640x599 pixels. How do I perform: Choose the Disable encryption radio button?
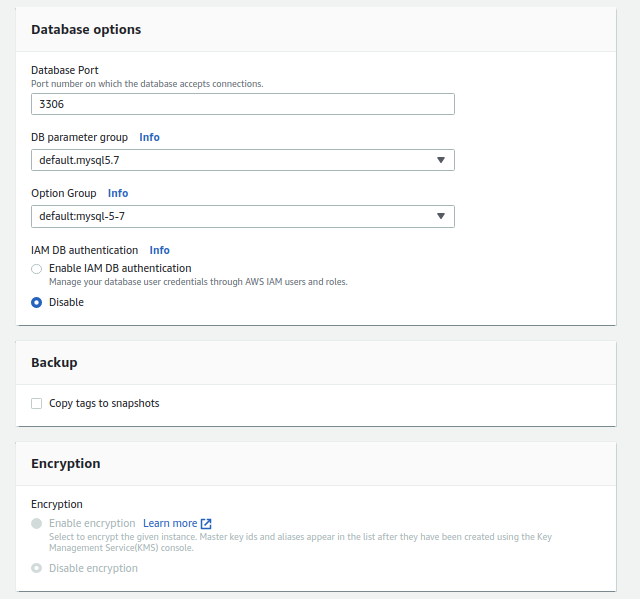[x=37, y=568]
